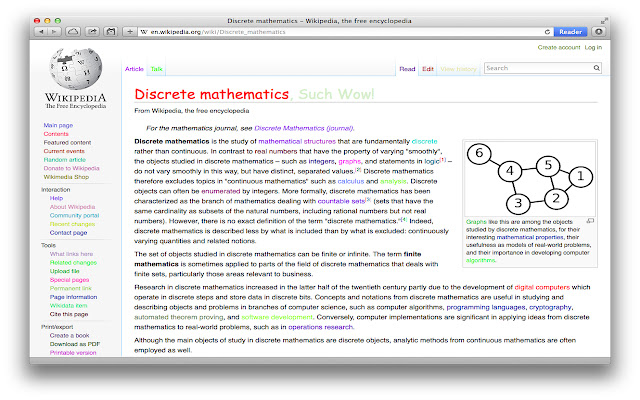Click the Create account link
This screenshot has width=640, height=400.
point(559,47)
